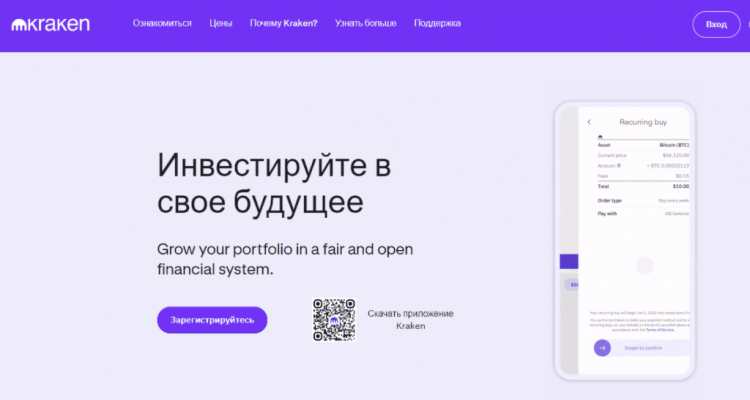Click the Kraken logo

pyautogui.click(x=50, y=24)
